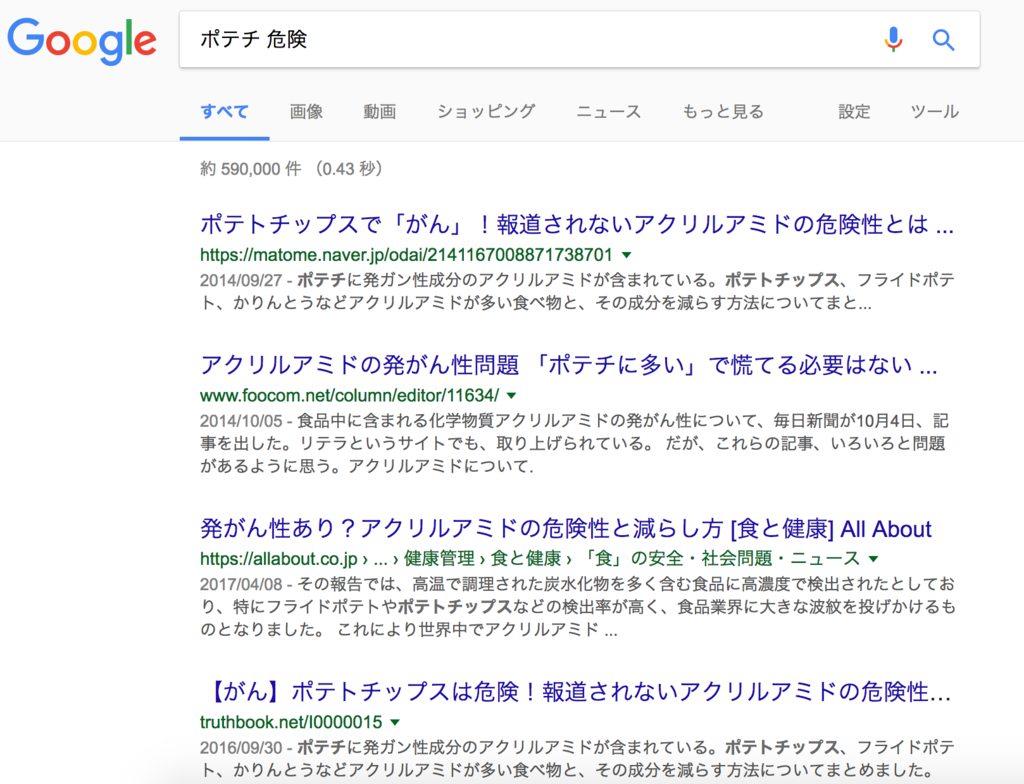Screen dimensions: 1024x784
Task: Open the 設定 menu
Action: (x=854, y=112)
